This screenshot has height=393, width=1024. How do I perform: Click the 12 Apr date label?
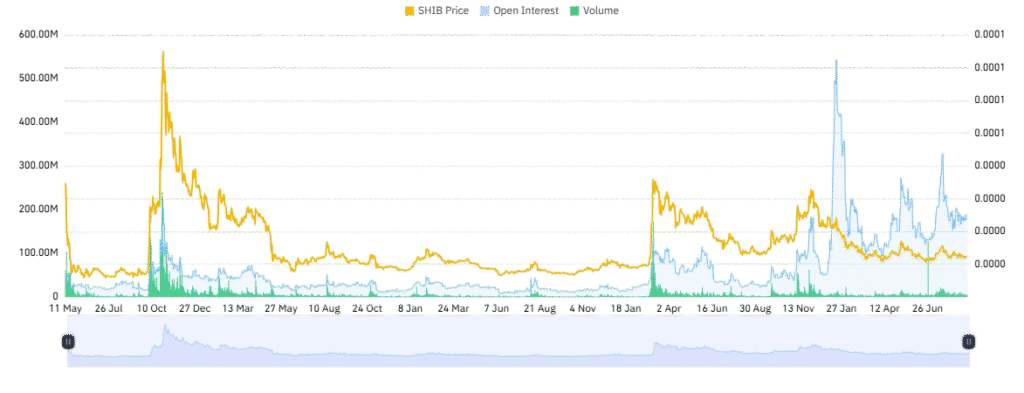885,308
